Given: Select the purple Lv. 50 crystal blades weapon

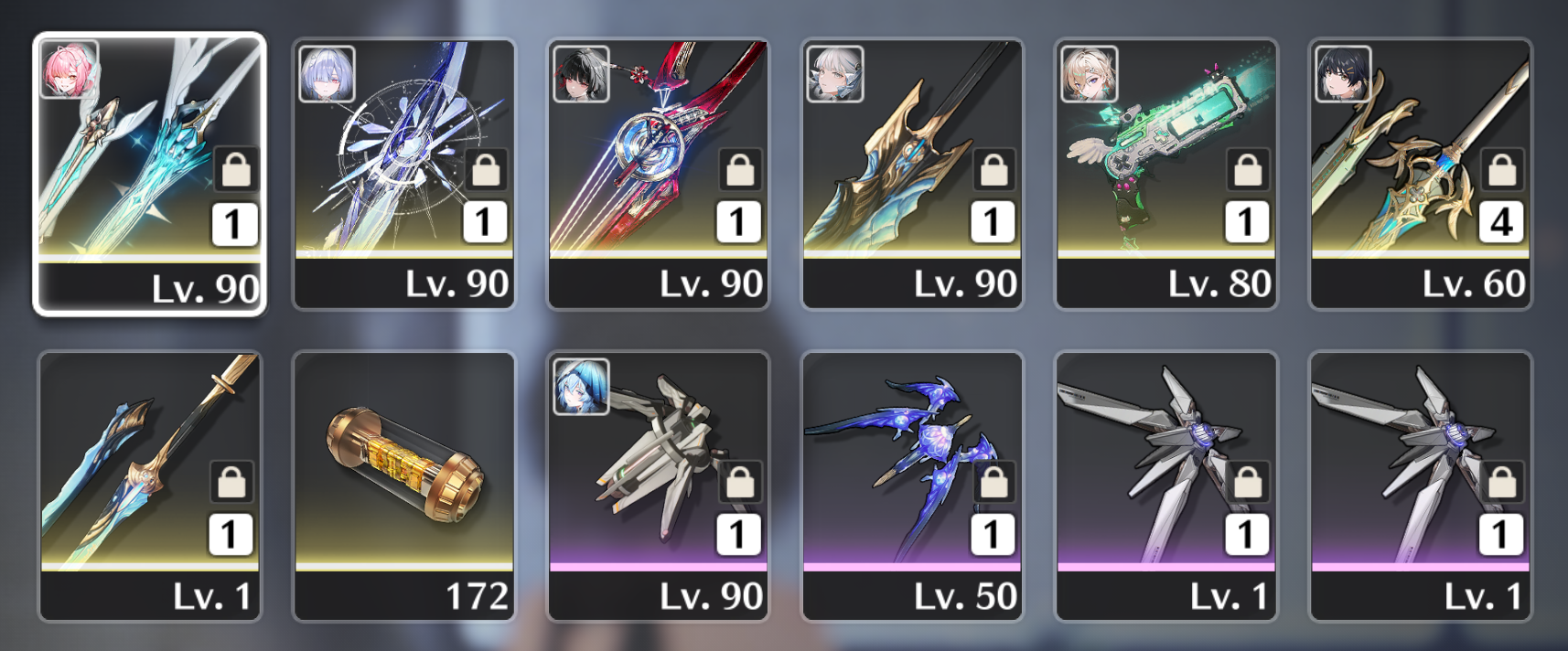Looking at the screenshot, I should click(912, 486).
